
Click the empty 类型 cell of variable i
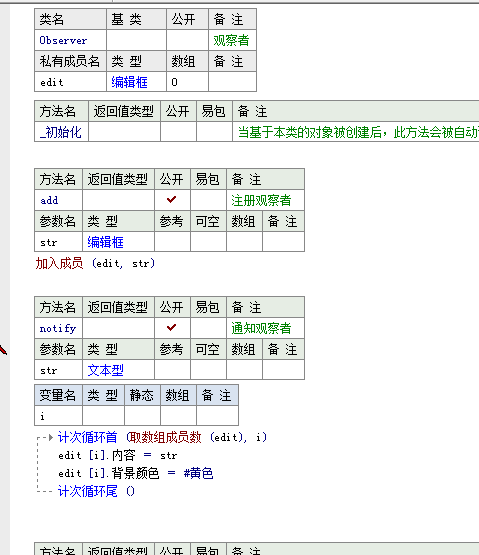point(103,416)
